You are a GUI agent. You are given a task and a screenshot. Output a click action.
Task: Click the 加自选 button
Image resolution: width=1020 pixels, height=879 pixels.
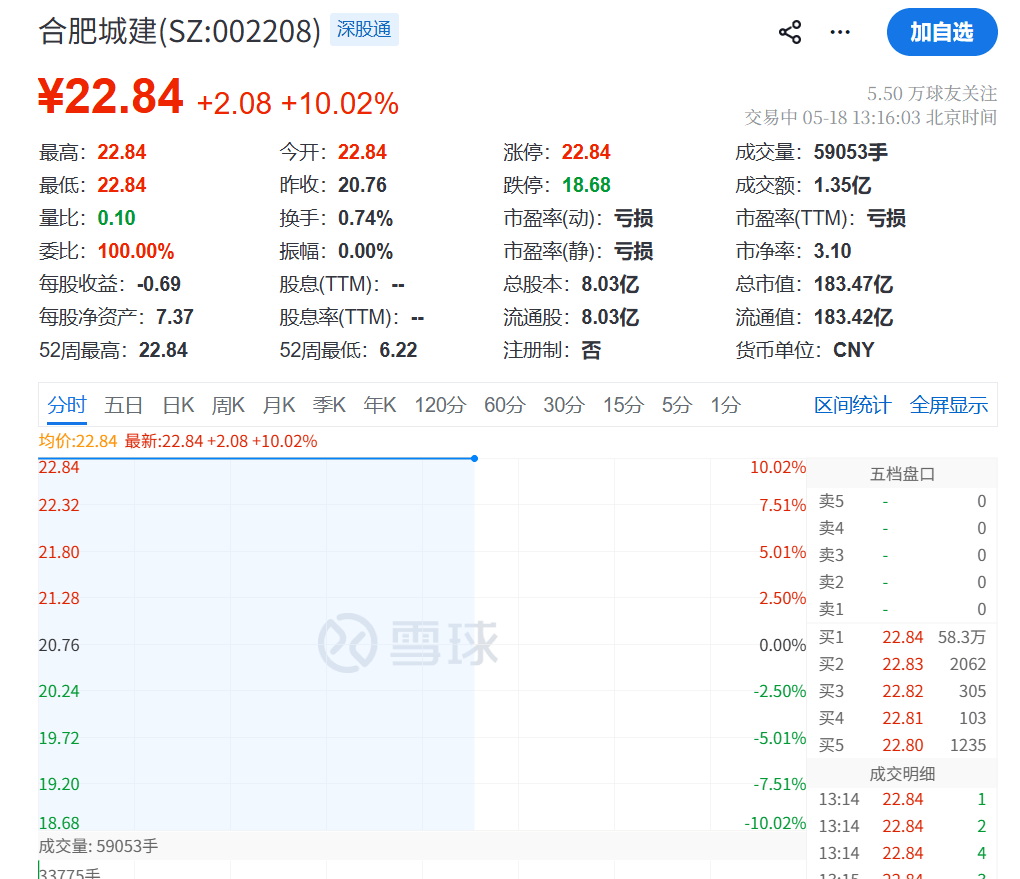click(941, 32)
